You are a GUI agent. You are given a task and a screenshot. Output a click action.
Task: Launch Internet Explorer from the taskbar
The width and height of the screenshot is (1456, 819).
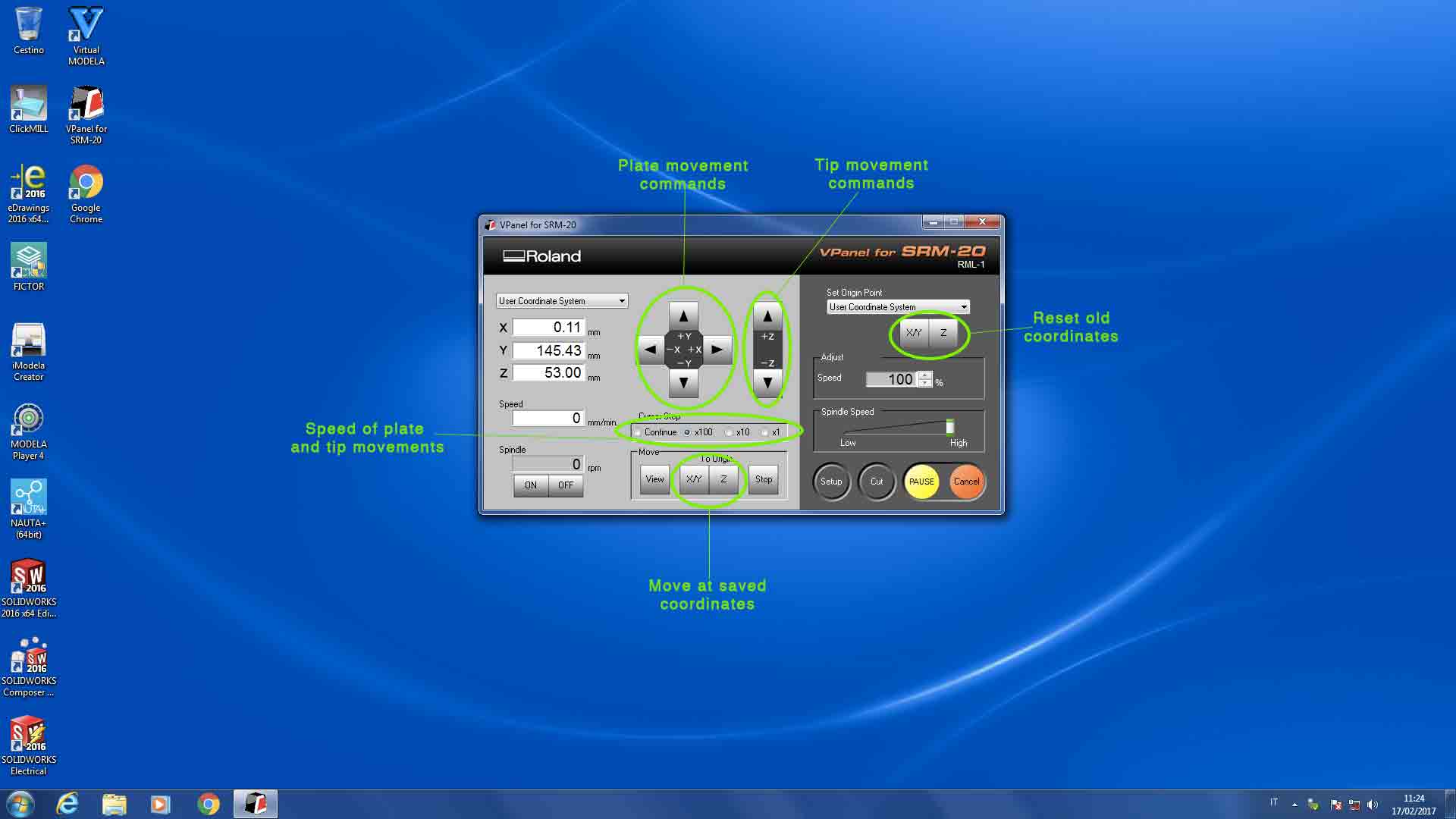(x=67, y=804)
